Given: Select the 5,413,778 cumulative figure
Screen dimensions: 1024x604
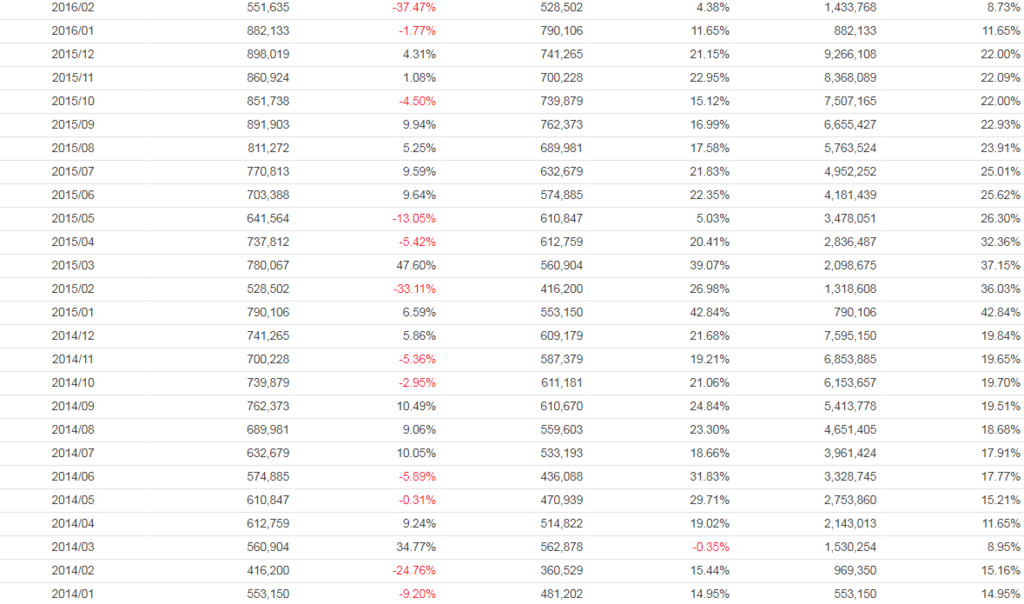Looking at the screenshot, I should (849, 406).
